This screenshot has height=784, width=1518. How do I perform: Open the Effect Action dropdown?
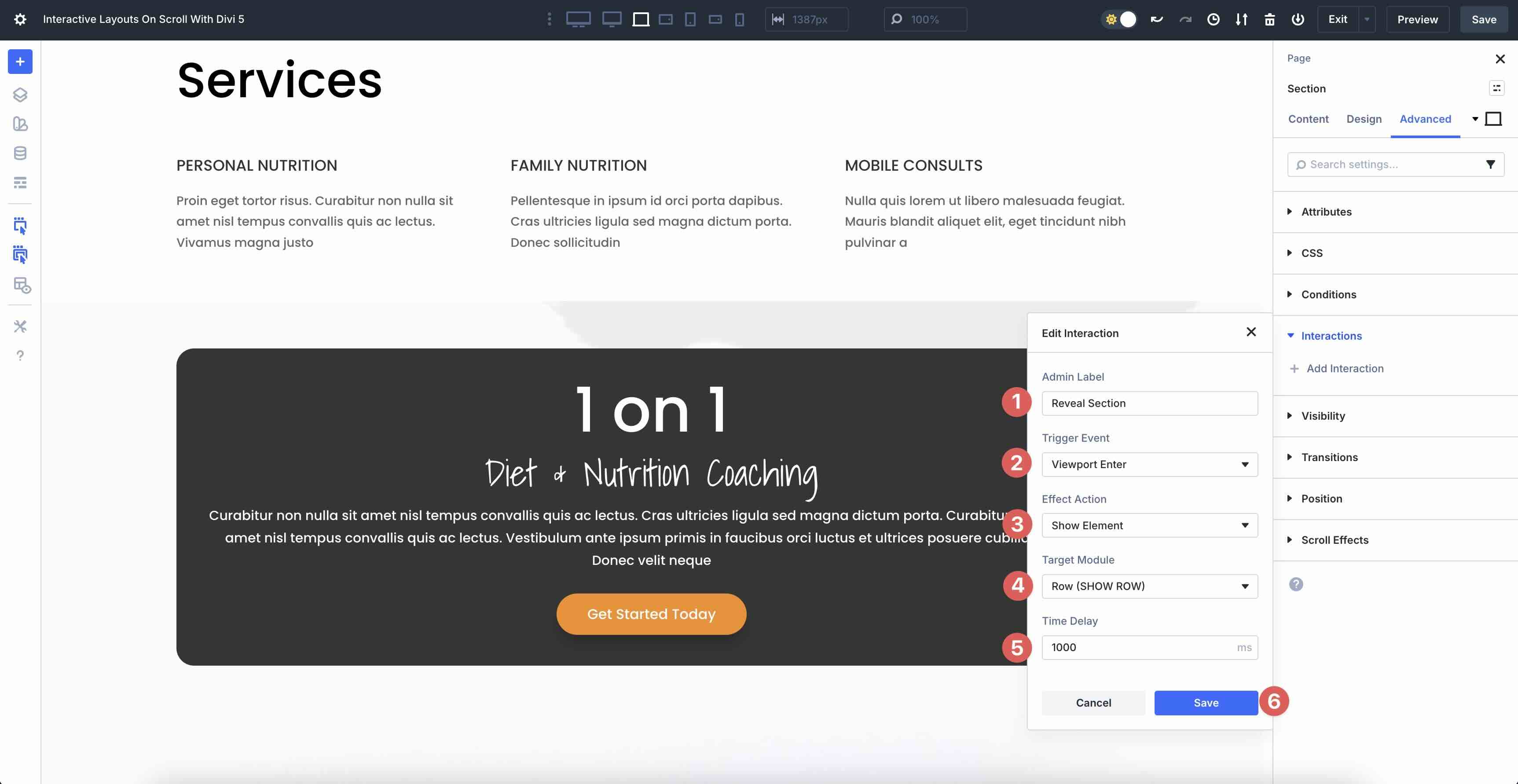(1149, 525)
